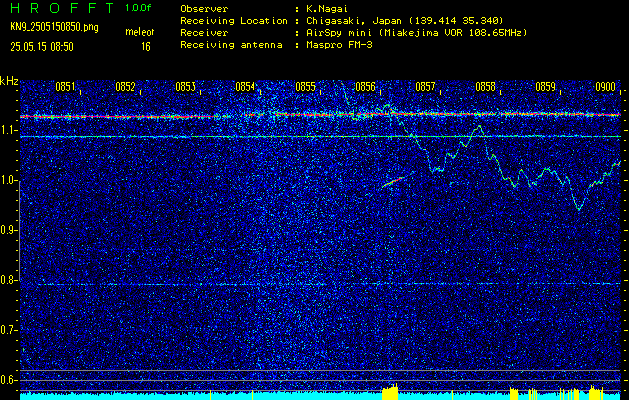Click the Observer name K.Nagai
629x400 pixels.
[325, 8]
